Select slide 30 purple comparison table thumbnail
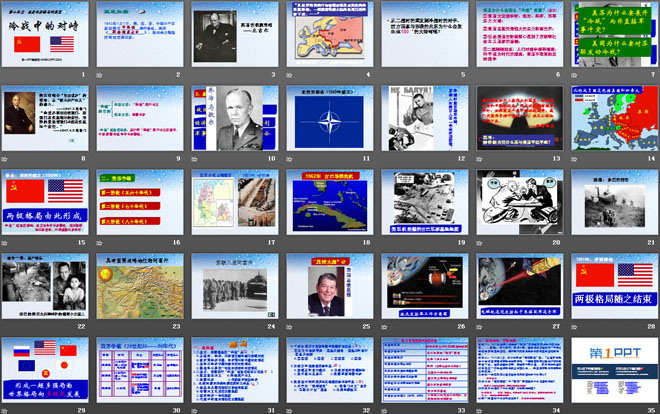 [140, 370]
